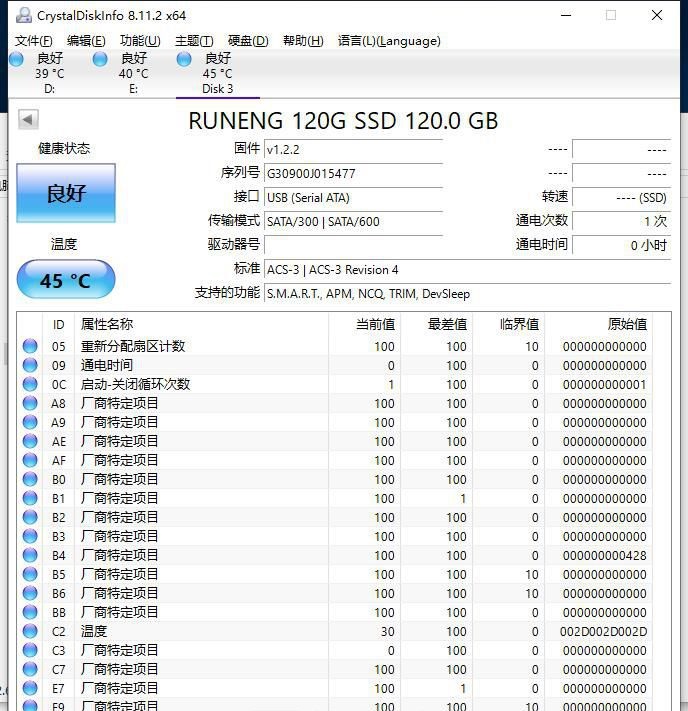Click the transfer mode field SATA/300 | SATA/600
The image size is (688, 711).
coord(353,221)
